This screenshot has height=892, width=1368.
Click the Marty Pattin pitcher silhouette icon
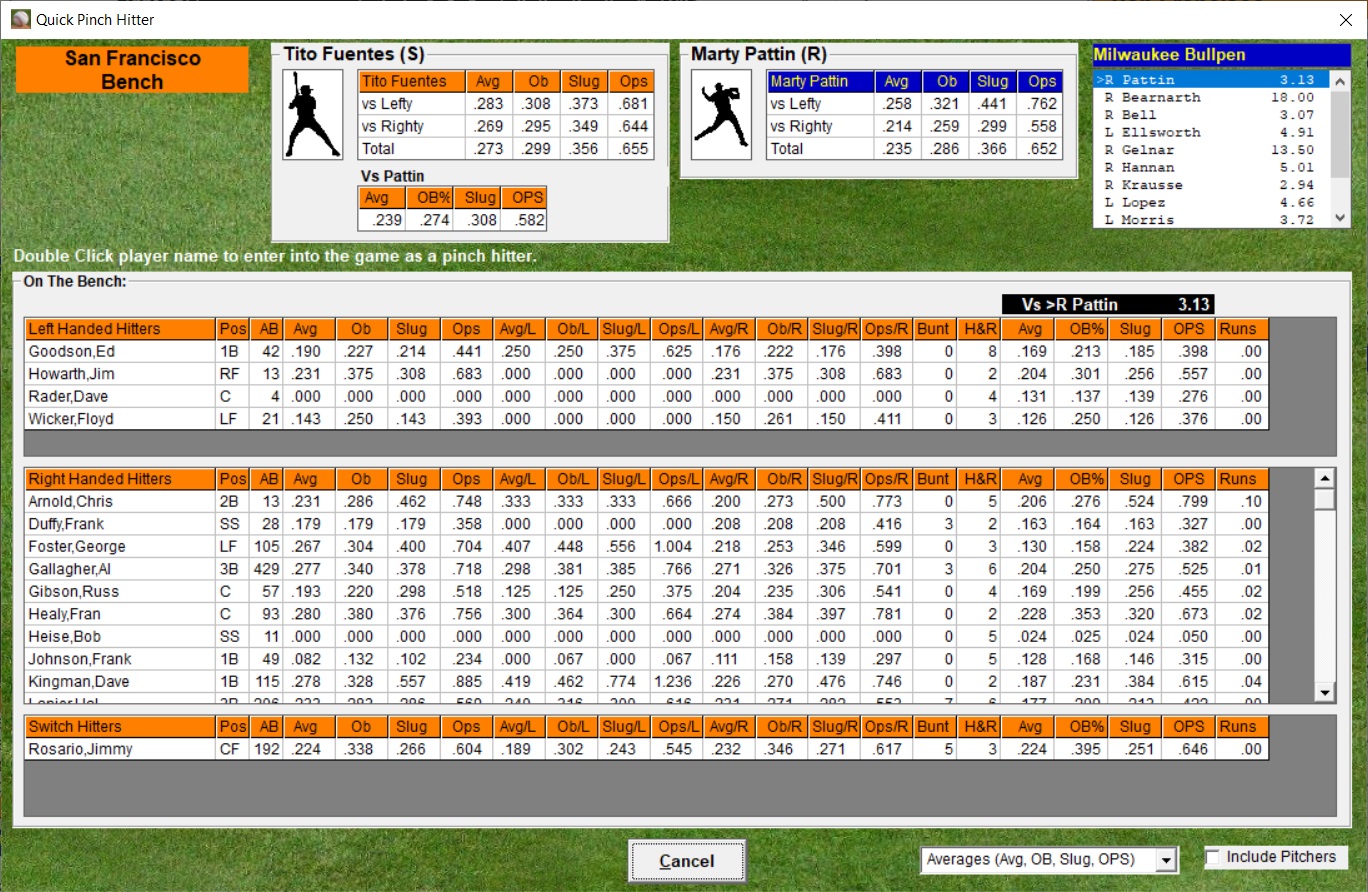[719, 114]
